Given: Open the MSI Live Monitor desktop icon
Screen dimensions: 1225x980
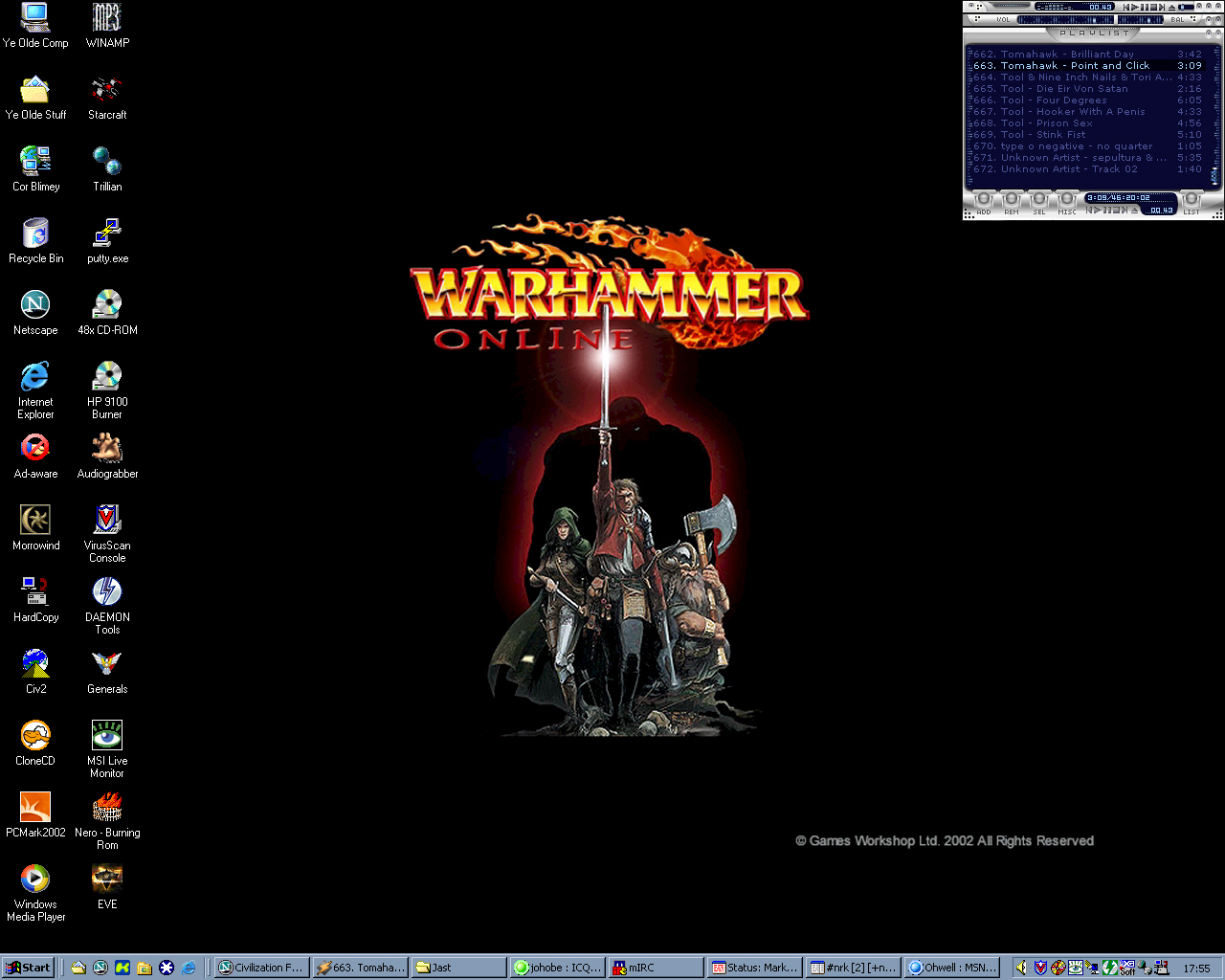Looking at the screenshot, I should (107, 749).
